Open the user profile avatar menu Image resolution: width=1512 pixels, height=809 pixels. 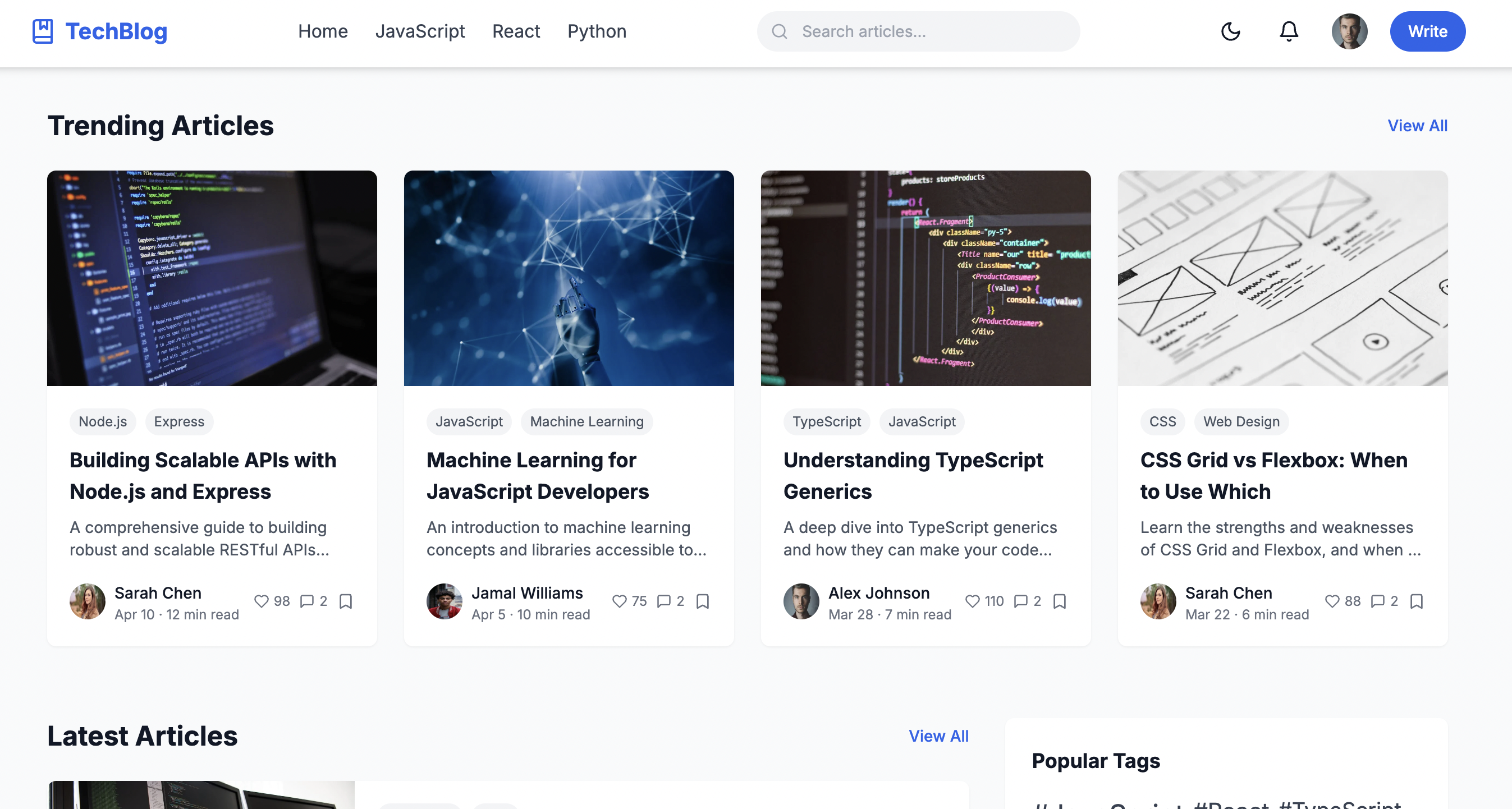[1349, 31]
